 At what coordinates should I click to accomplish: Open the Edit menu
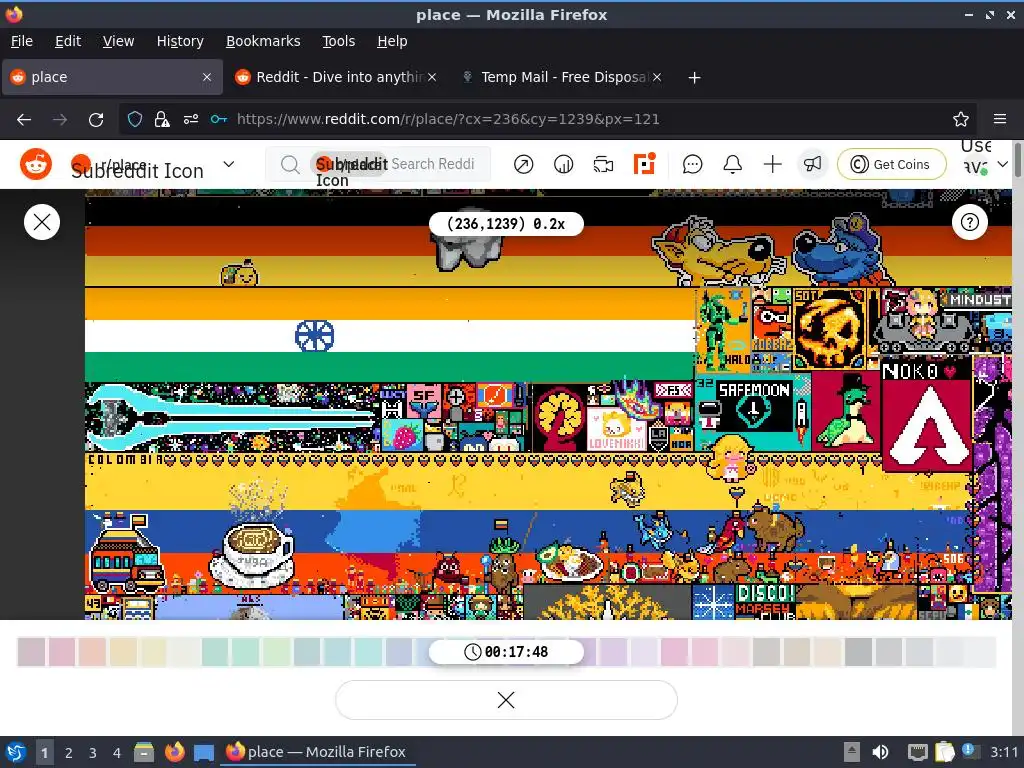tap(68, 41)
